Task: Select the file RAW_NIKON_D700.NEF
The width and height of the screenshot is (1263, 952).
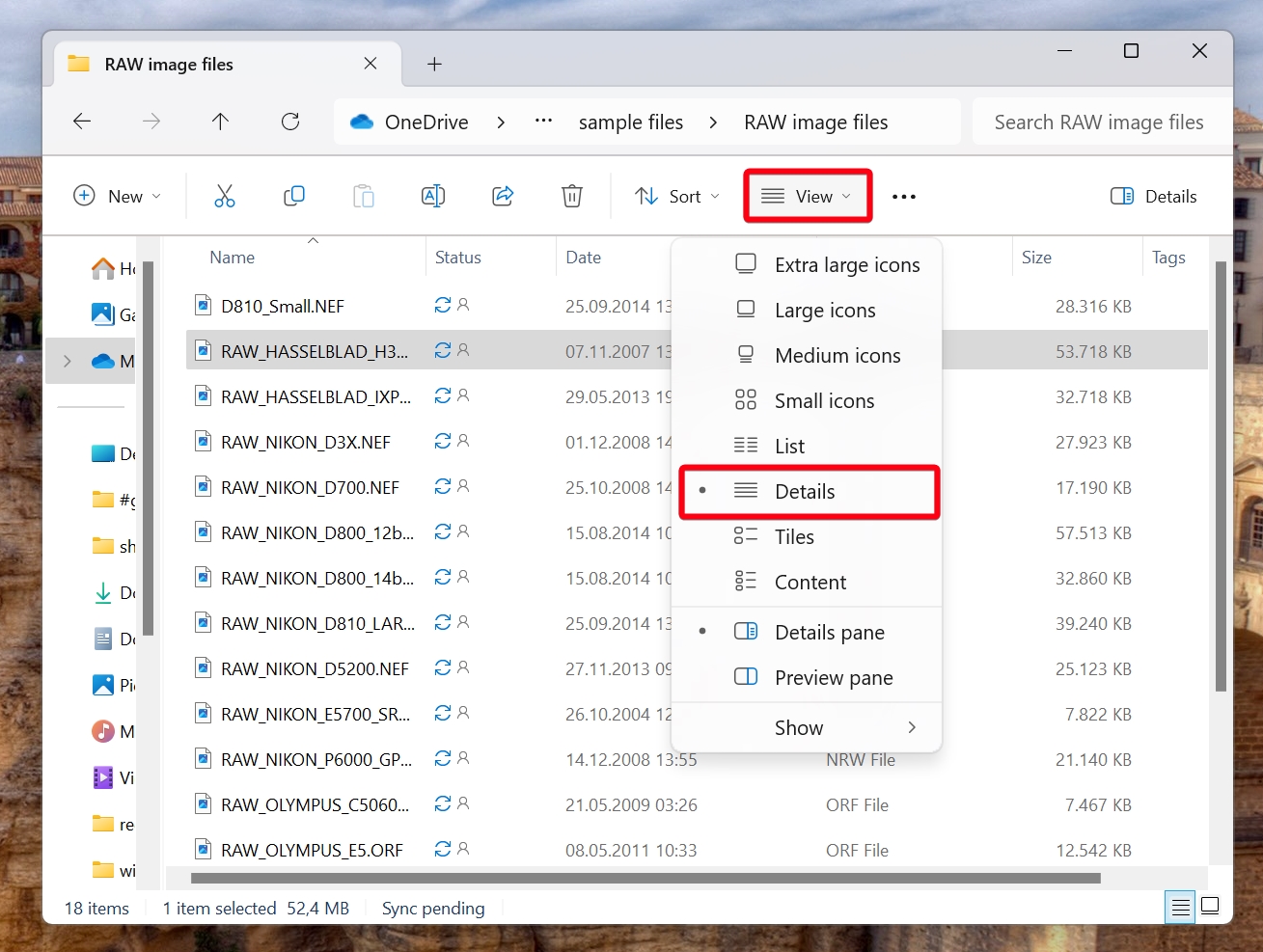Action: pos(309,487)
